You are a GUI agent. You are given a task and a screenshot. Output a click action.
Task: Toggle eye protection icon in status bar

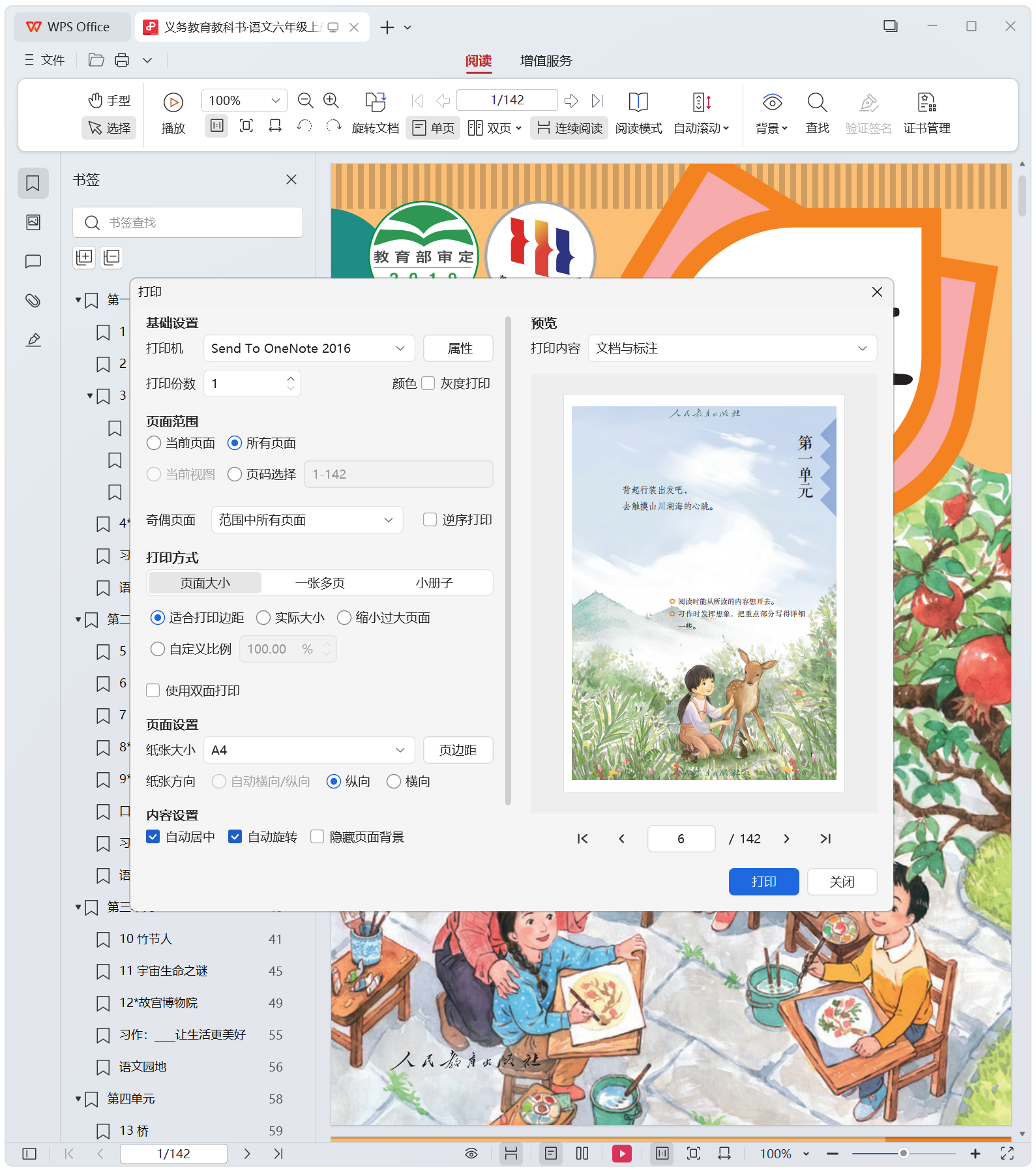coord(471,1154)
